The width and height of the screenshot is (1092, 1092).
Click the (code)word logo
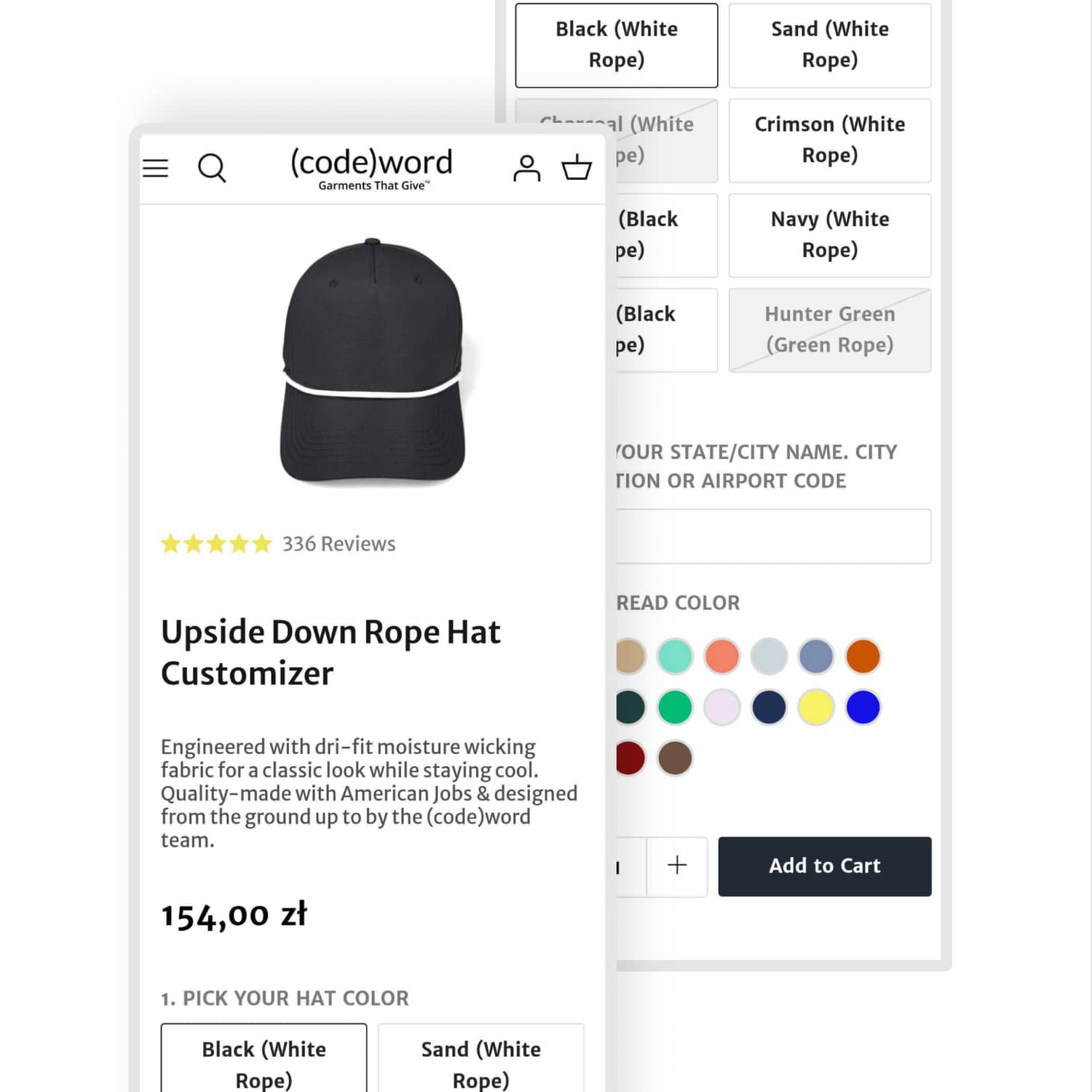371,168
